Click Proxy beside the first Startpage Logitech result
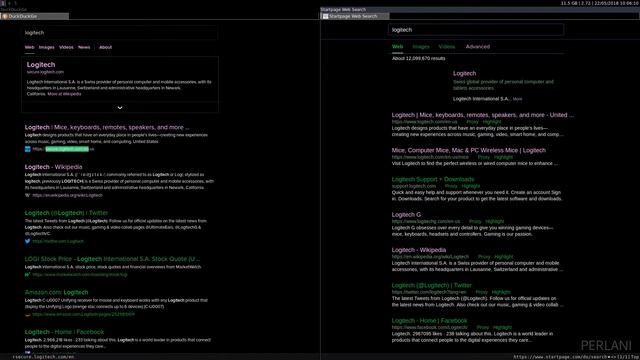Viewport: 640px width, 360px height. tap(472, 122)
